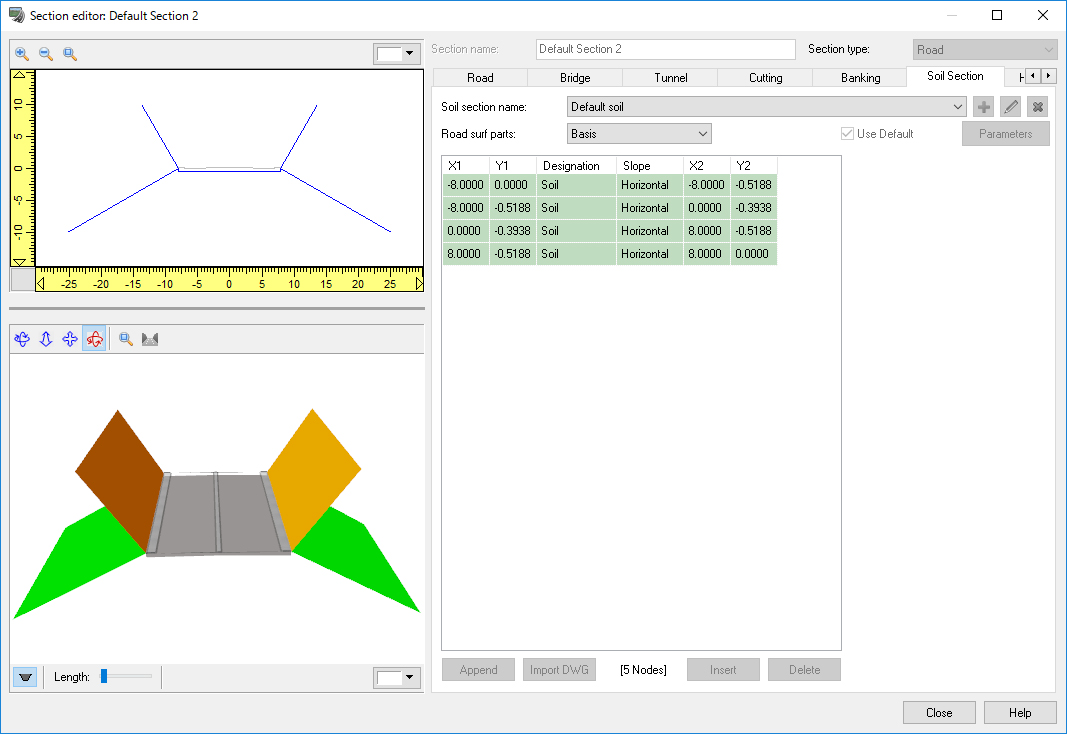
Task: Select the four-arrow pan tool in 3D toolbar
Action: (70, 339)
